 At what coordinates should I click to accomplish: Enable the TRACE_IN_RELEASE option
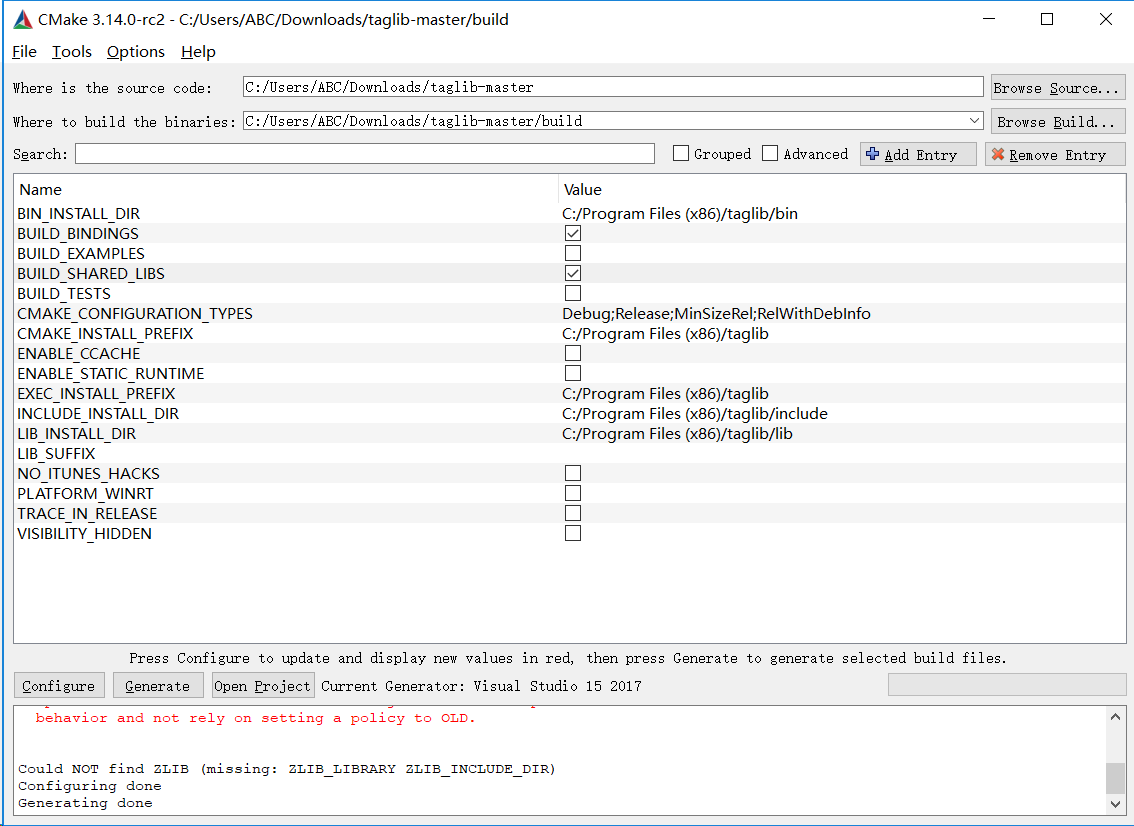pyautogui.click(x=572, y=512)
